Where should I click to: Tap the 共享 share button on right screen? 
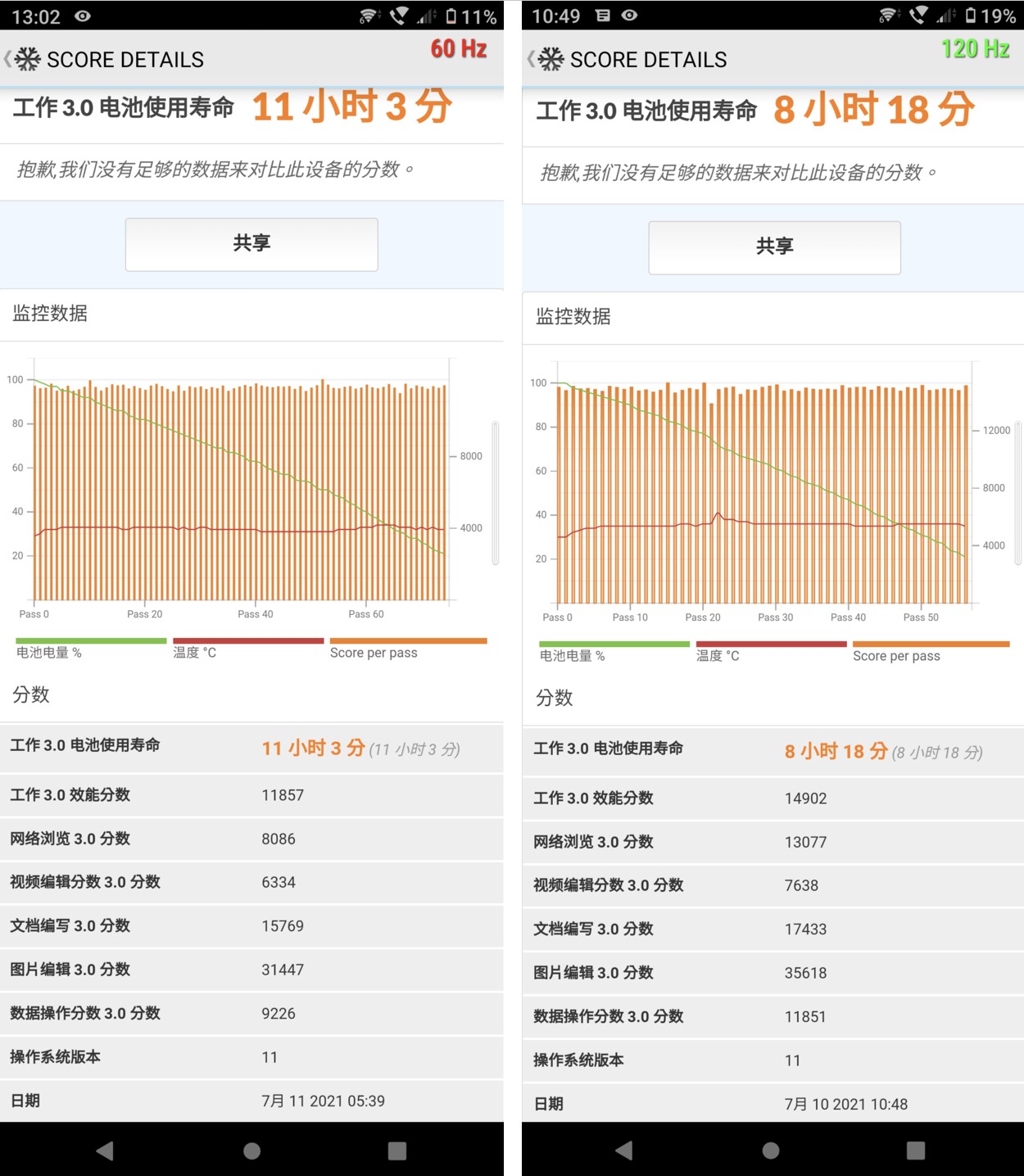(x=774, y=247)
